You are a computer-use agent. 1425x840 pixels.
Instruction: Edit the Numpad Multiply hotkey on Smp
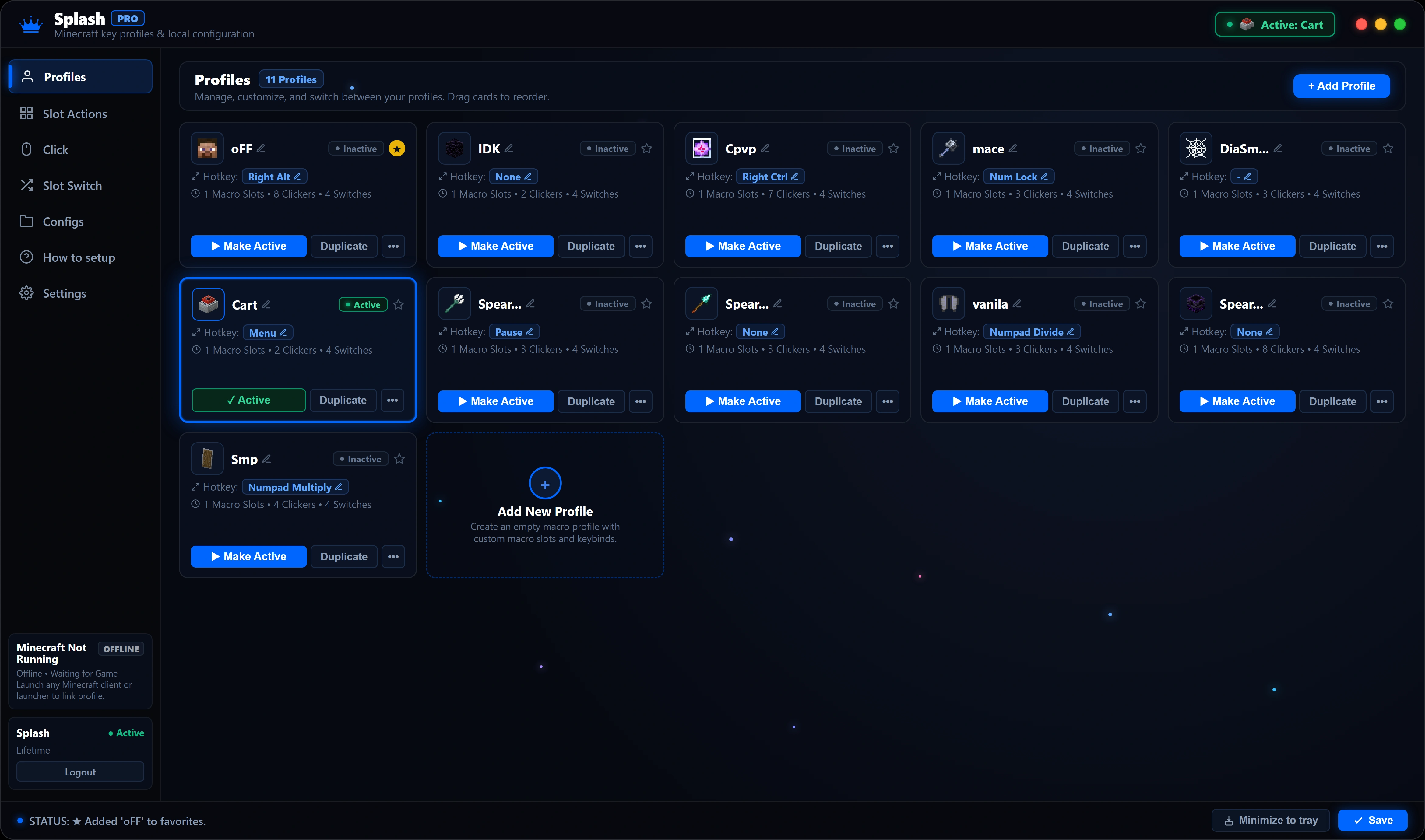[x=295, y=487]
